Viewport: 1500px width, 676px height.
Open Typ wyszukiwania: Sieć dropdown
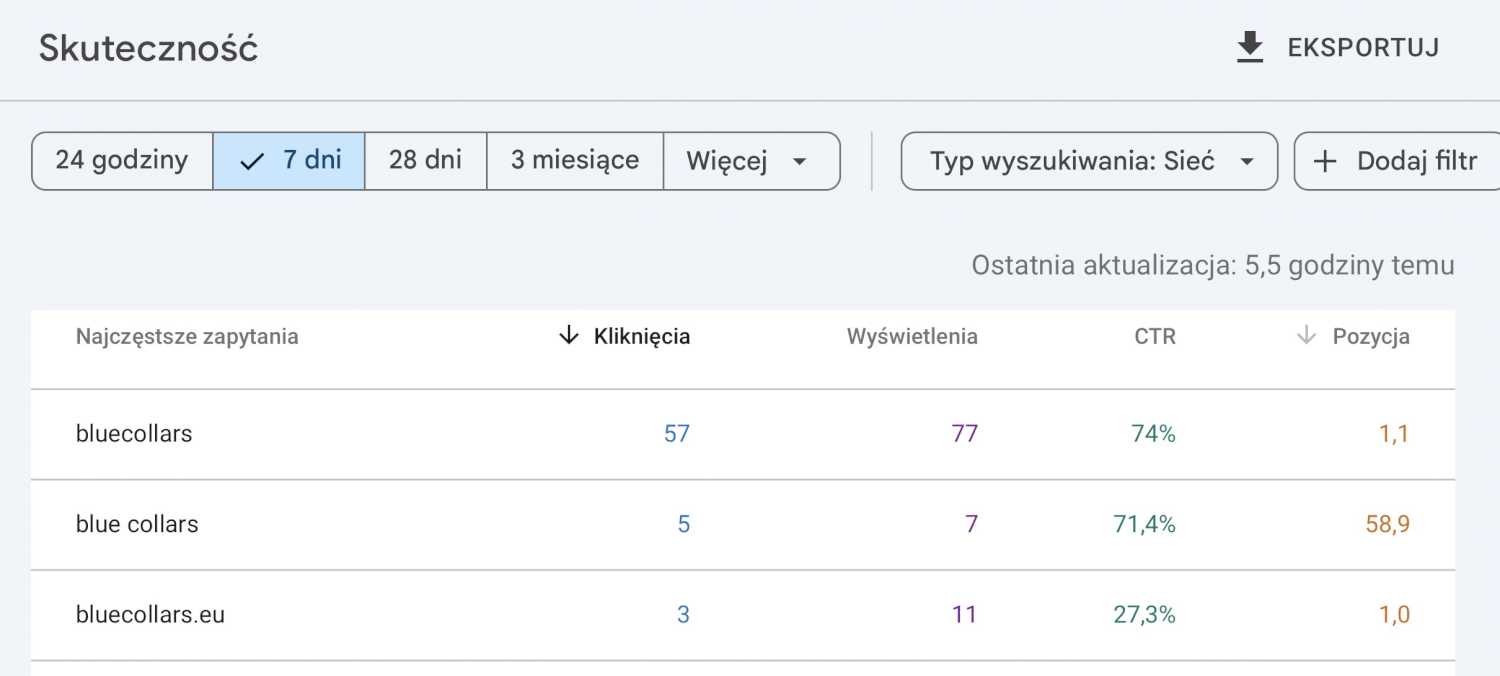(x=1088, y=161)
